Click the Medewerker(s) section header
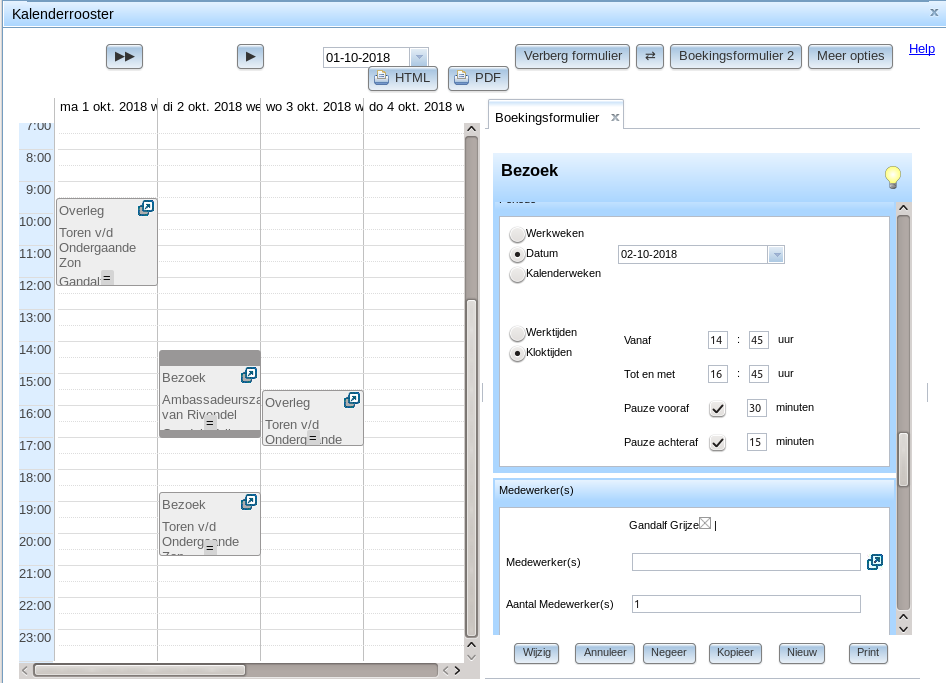Image resolution: width=946 pixels, height=683 pixels. click(x=694, y=490)
